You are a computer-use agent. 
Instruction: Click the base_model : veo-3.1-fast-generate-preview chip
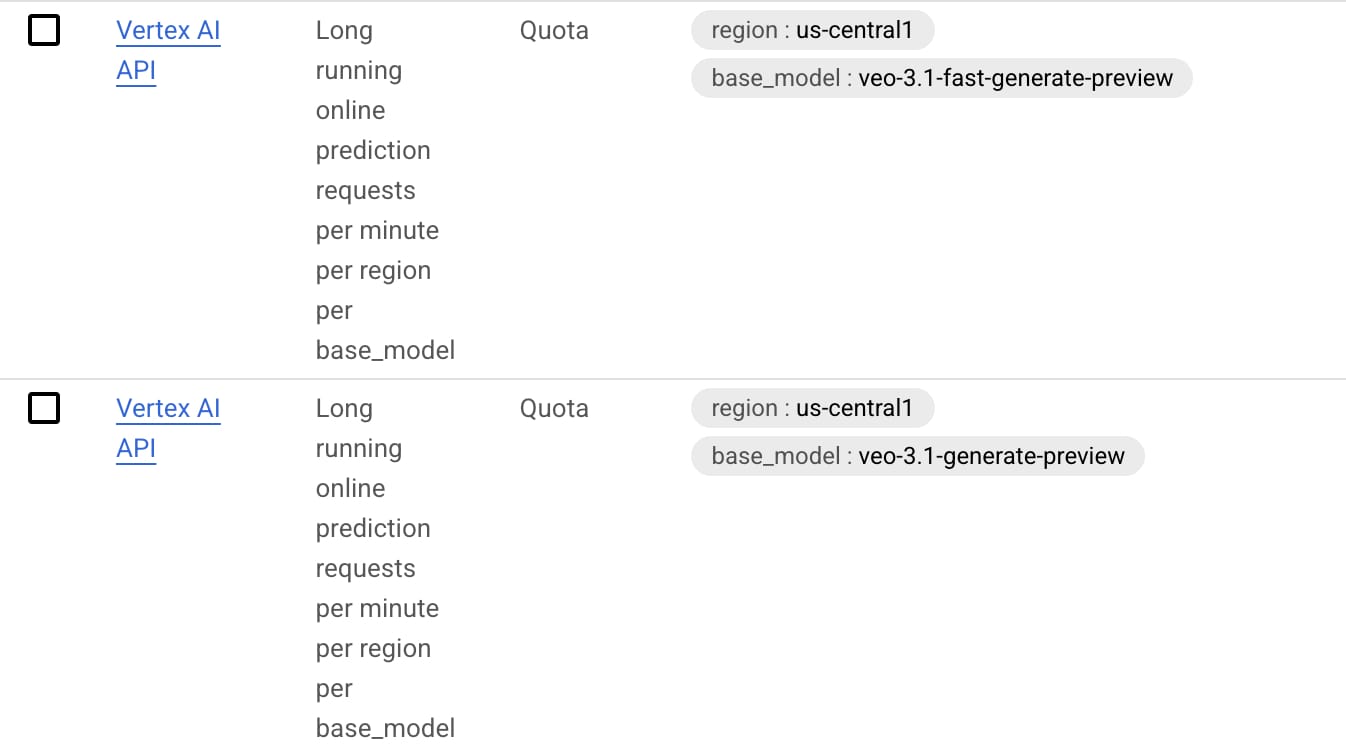[x=941, y=78]
